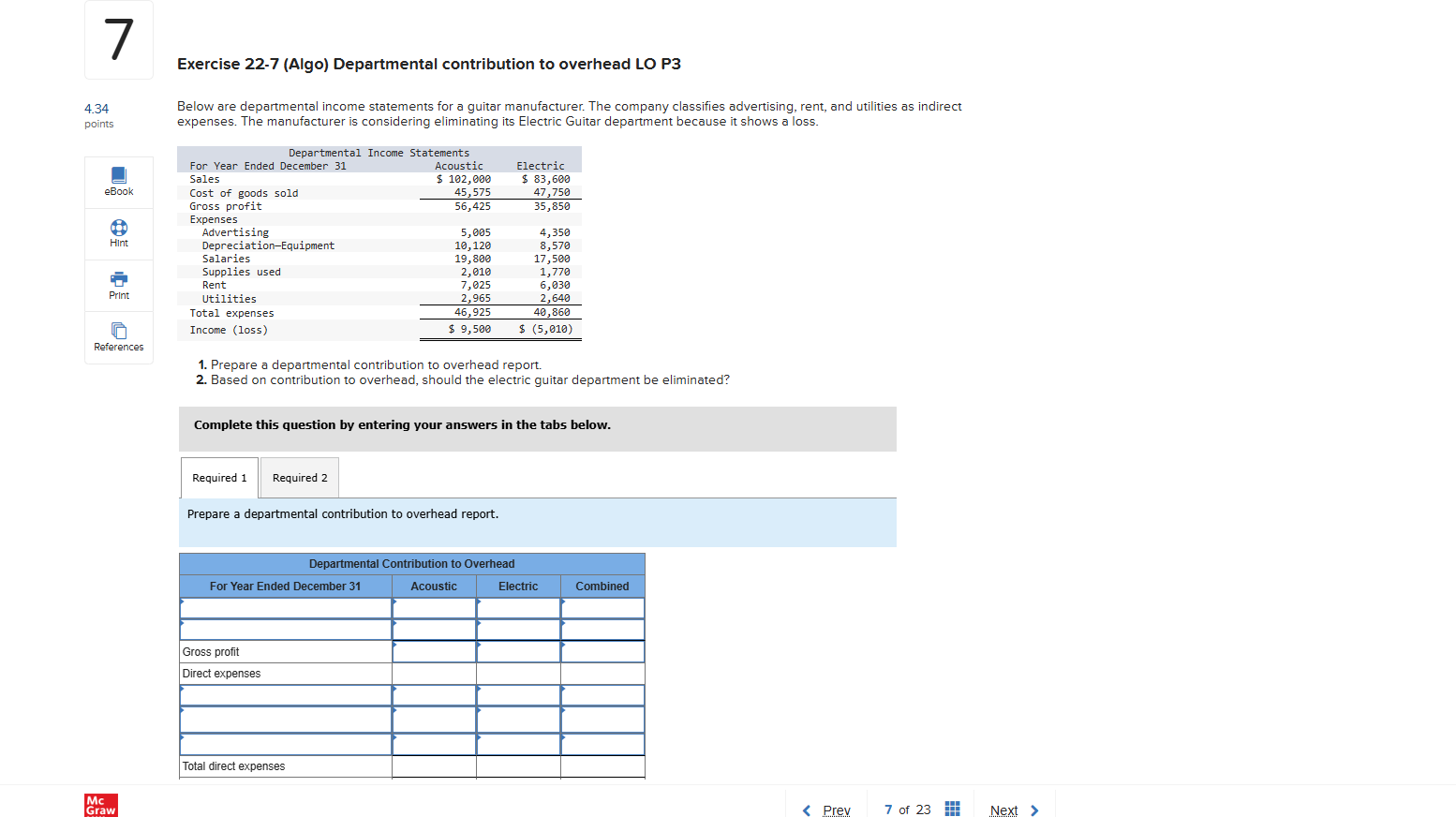This screenshot has width=1456, height=817.
Task: Open the first blank row label dropdown
Action: pyautogui.click(x=286, y=608)
